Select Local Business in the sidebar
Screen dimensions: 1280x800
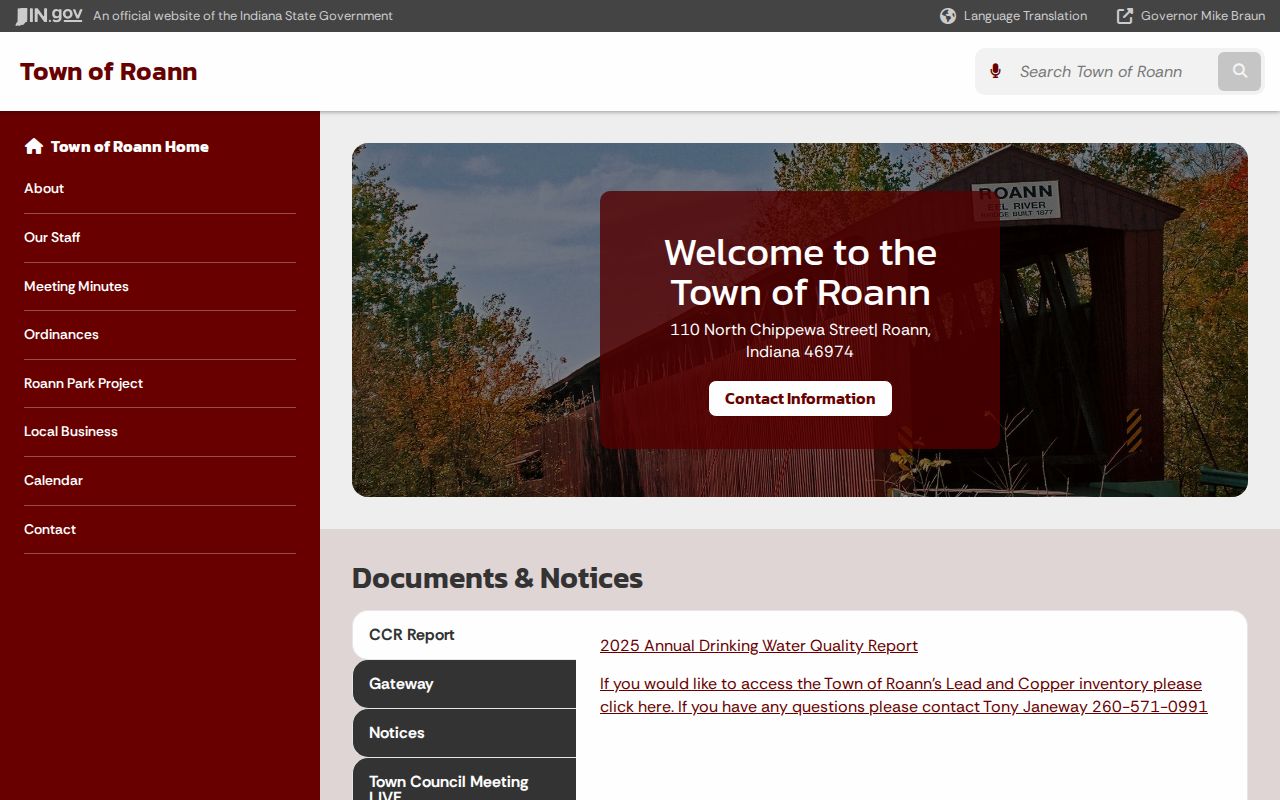pyautogui.click(x=160, y=432)
